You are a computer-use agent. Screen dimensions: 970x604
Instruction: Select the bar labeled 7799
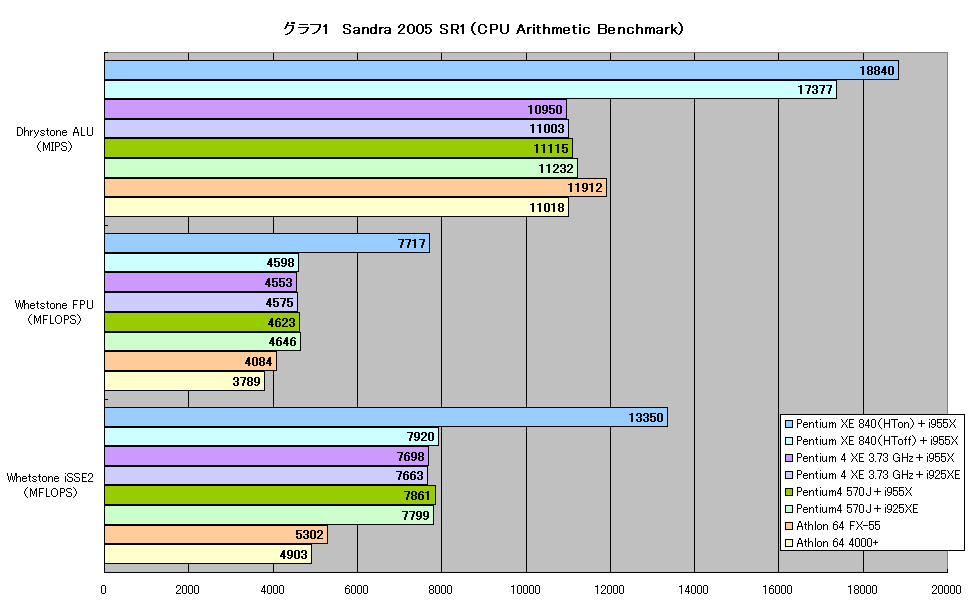click(269, 515)
